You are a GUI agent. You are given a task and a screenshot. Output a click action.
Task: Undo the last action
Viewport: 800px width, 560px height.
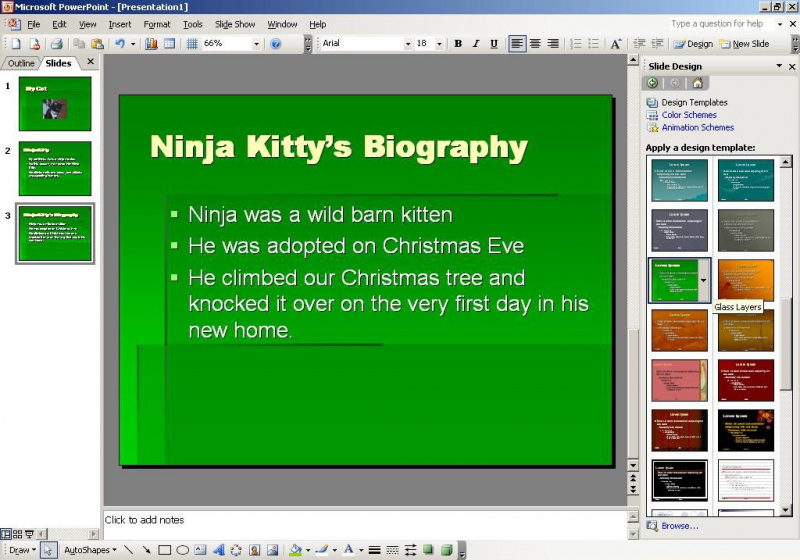[x=120, y=44]
